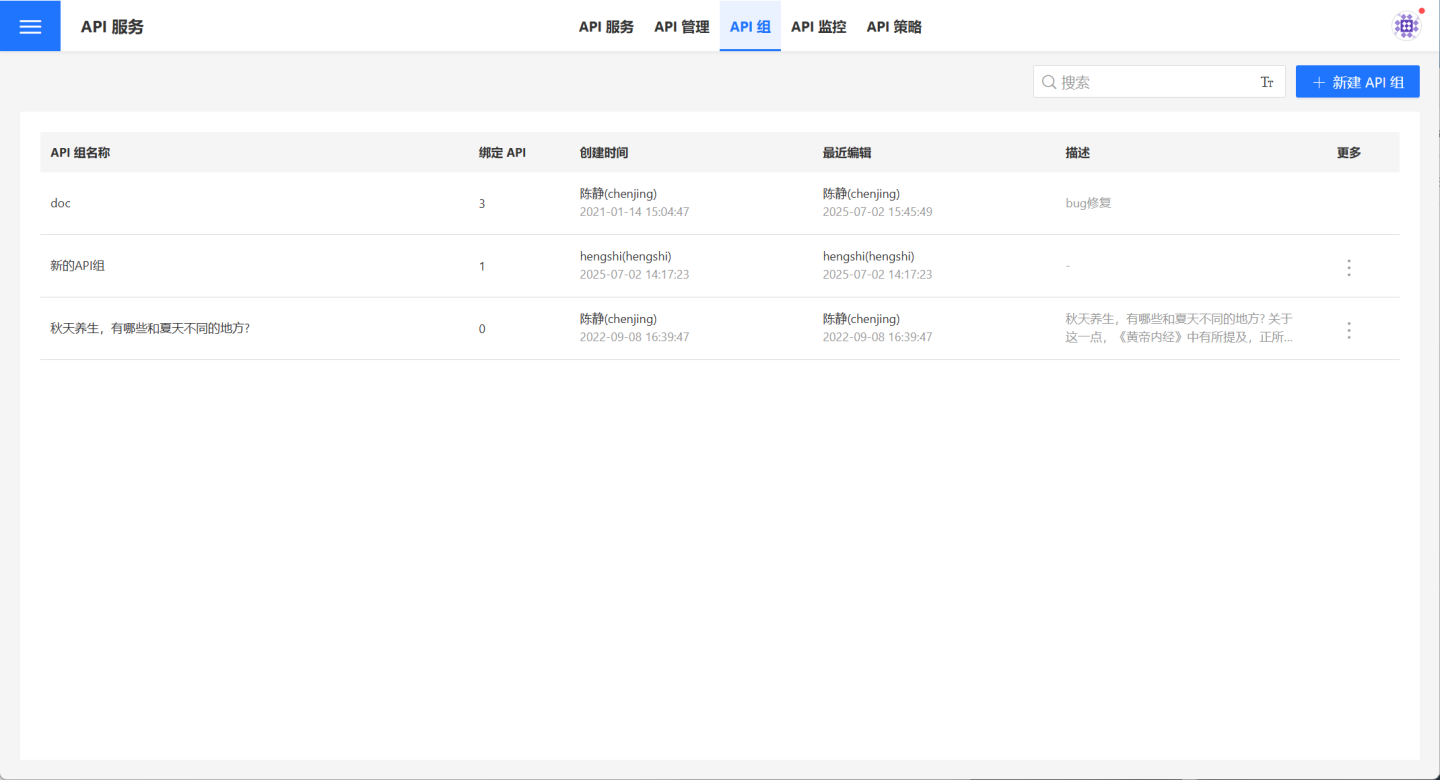Click the doc API group name
The width and height of the screenshot is (1440, 780).
click(61, 203)
